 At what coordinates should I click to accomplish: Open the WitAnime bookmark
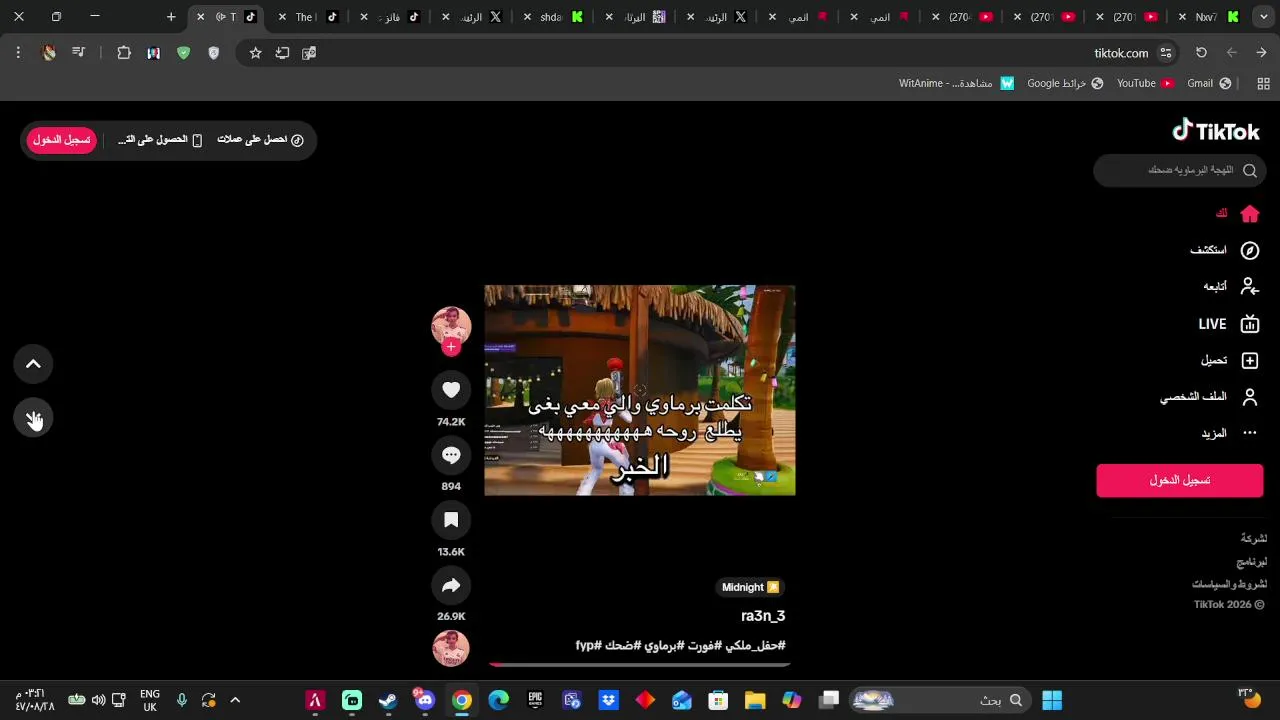pyautogui.click(x=956, y=83)
